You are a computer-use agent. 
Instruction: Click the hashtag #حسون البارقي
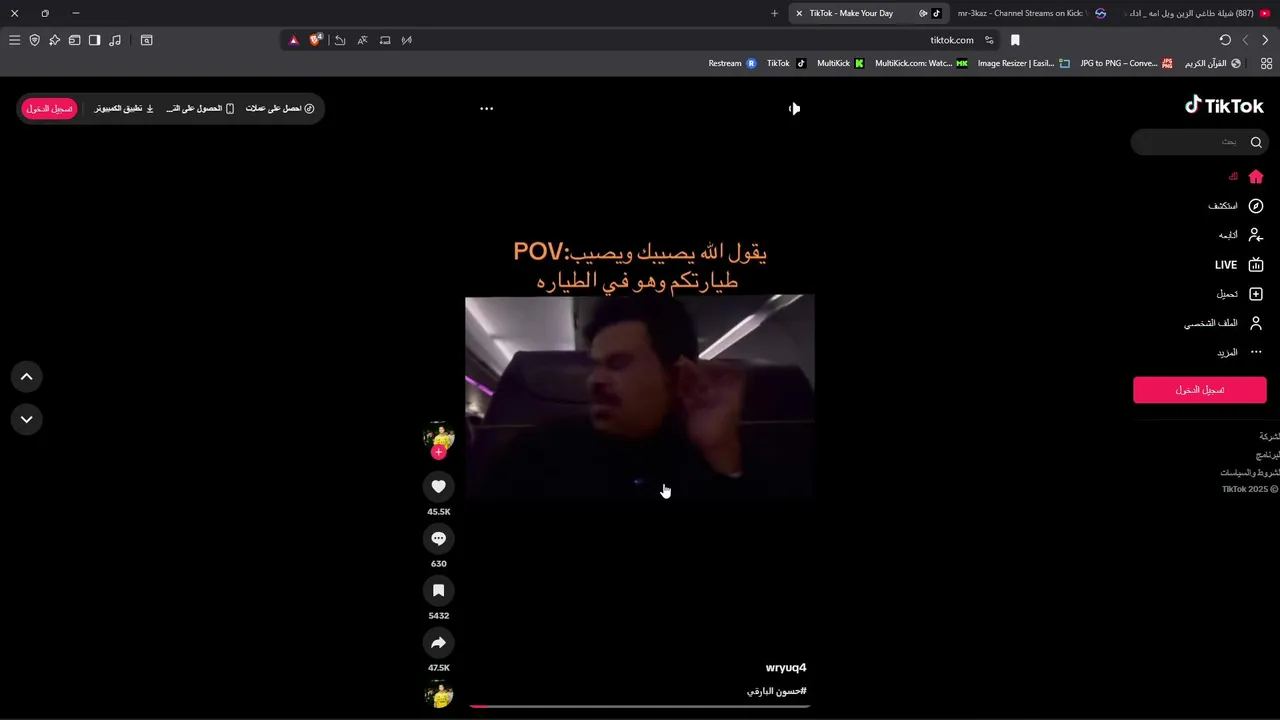pos(776,691)
